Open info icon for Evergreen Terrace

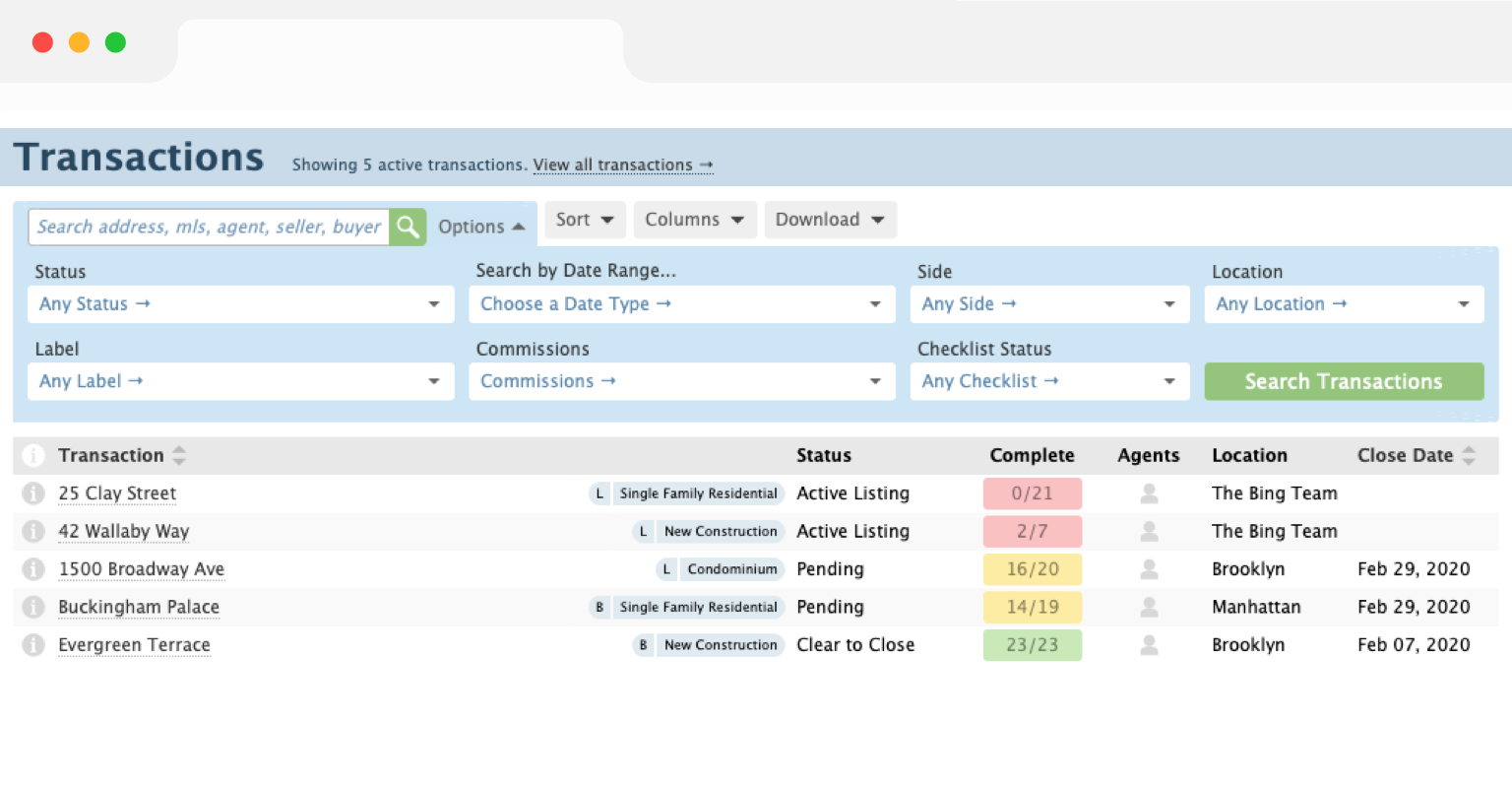(x=33, y=645)
